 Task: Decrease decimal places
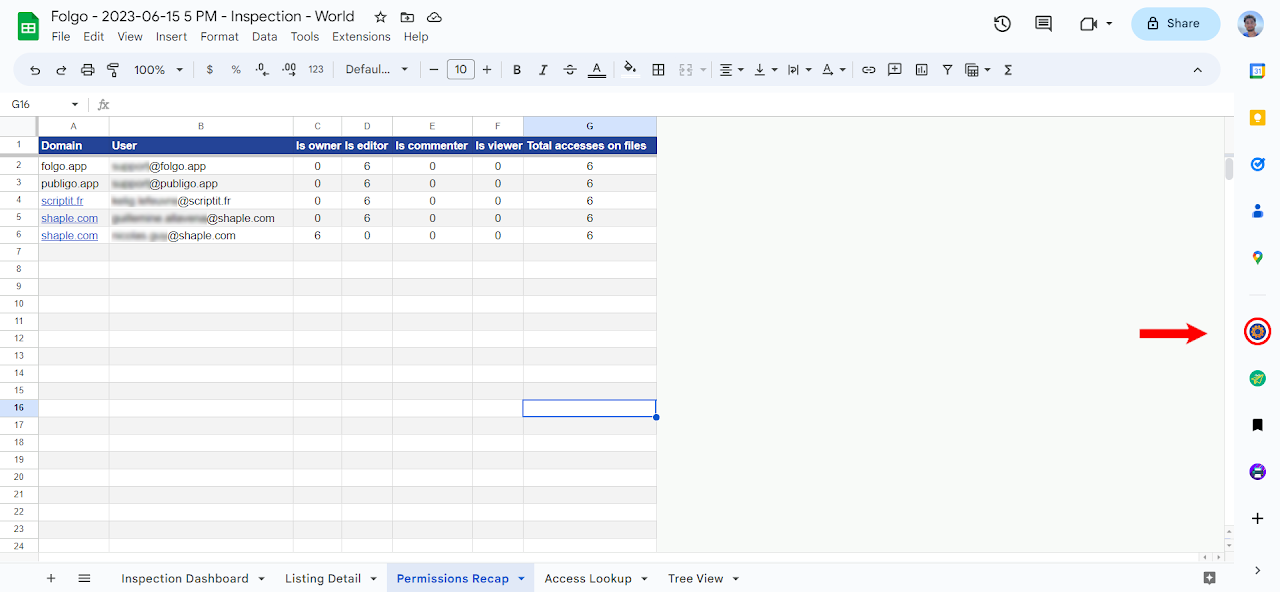pyautogui.click(x=262, y=70)
